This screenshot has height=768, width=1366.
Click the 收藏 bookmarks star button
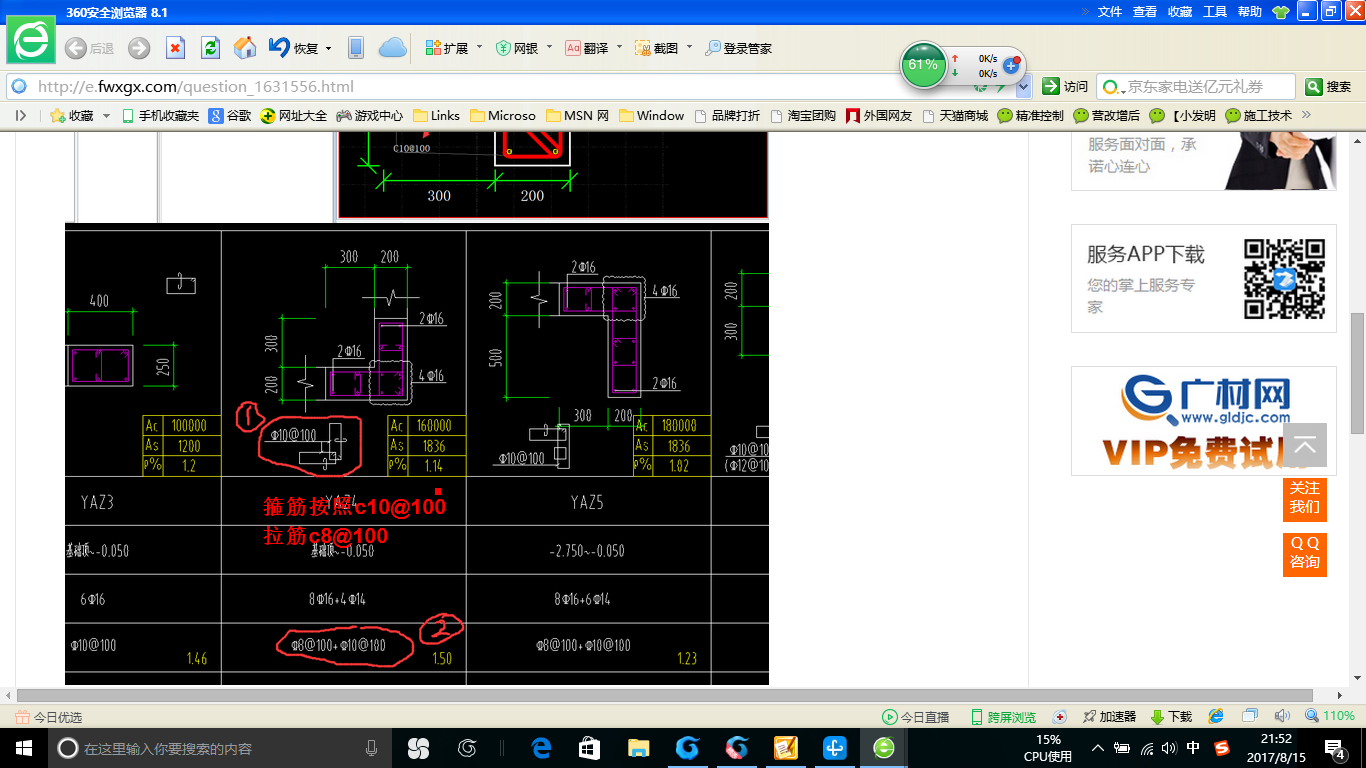coord(72,116)
